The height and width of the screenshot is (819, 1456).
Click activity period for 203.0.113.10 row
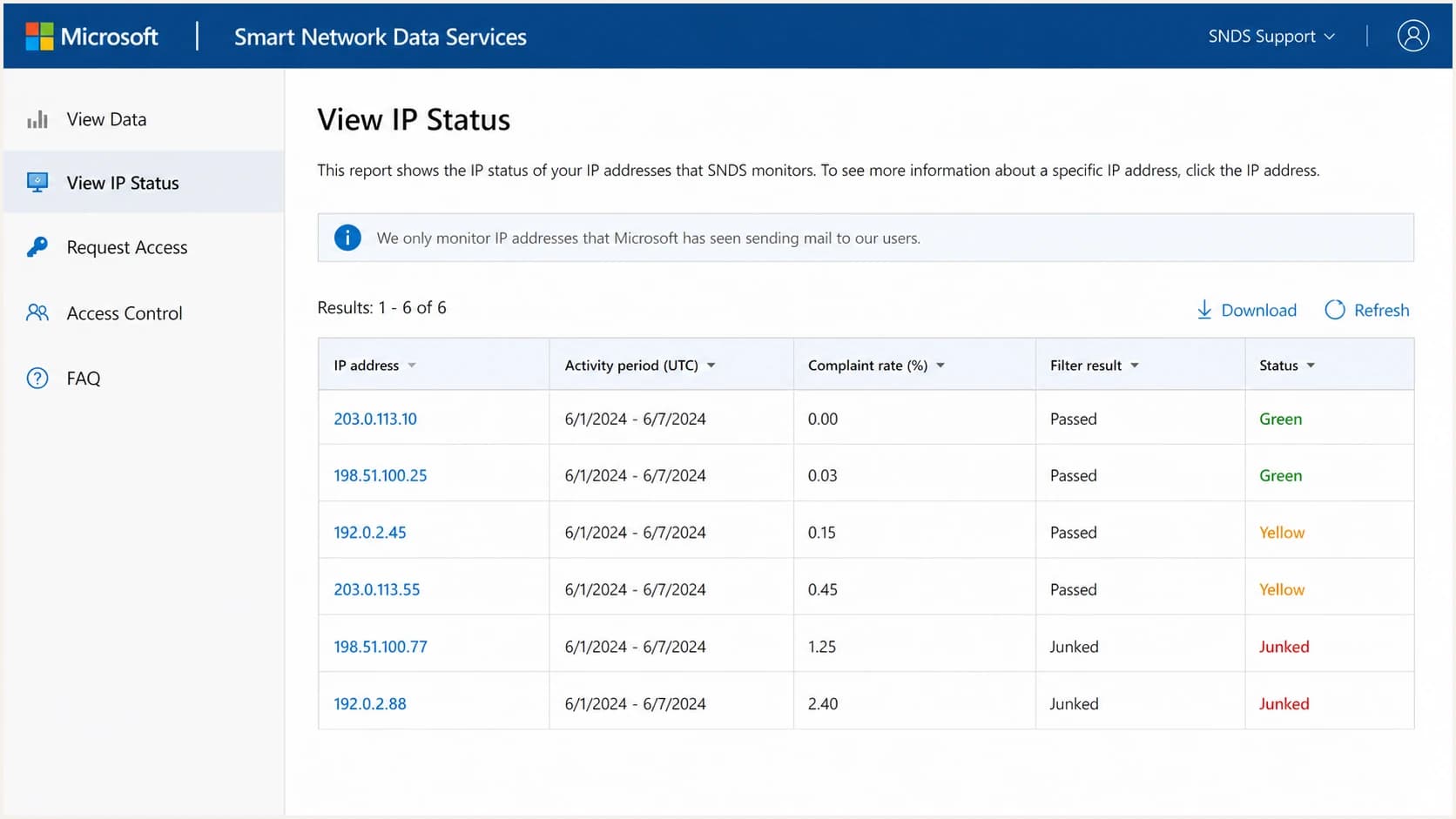coord(636,419)
